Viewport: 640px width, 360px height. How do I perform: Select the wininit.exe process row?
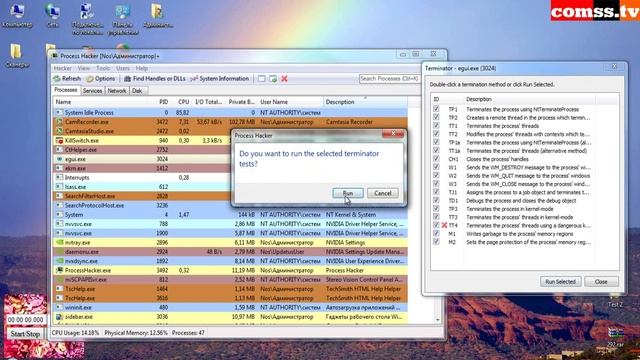pos(230,307)
